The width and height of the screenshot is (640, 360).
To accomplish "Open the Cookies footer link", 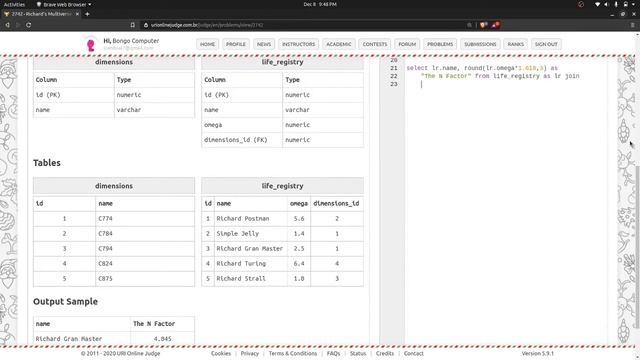I will [221, 353].
